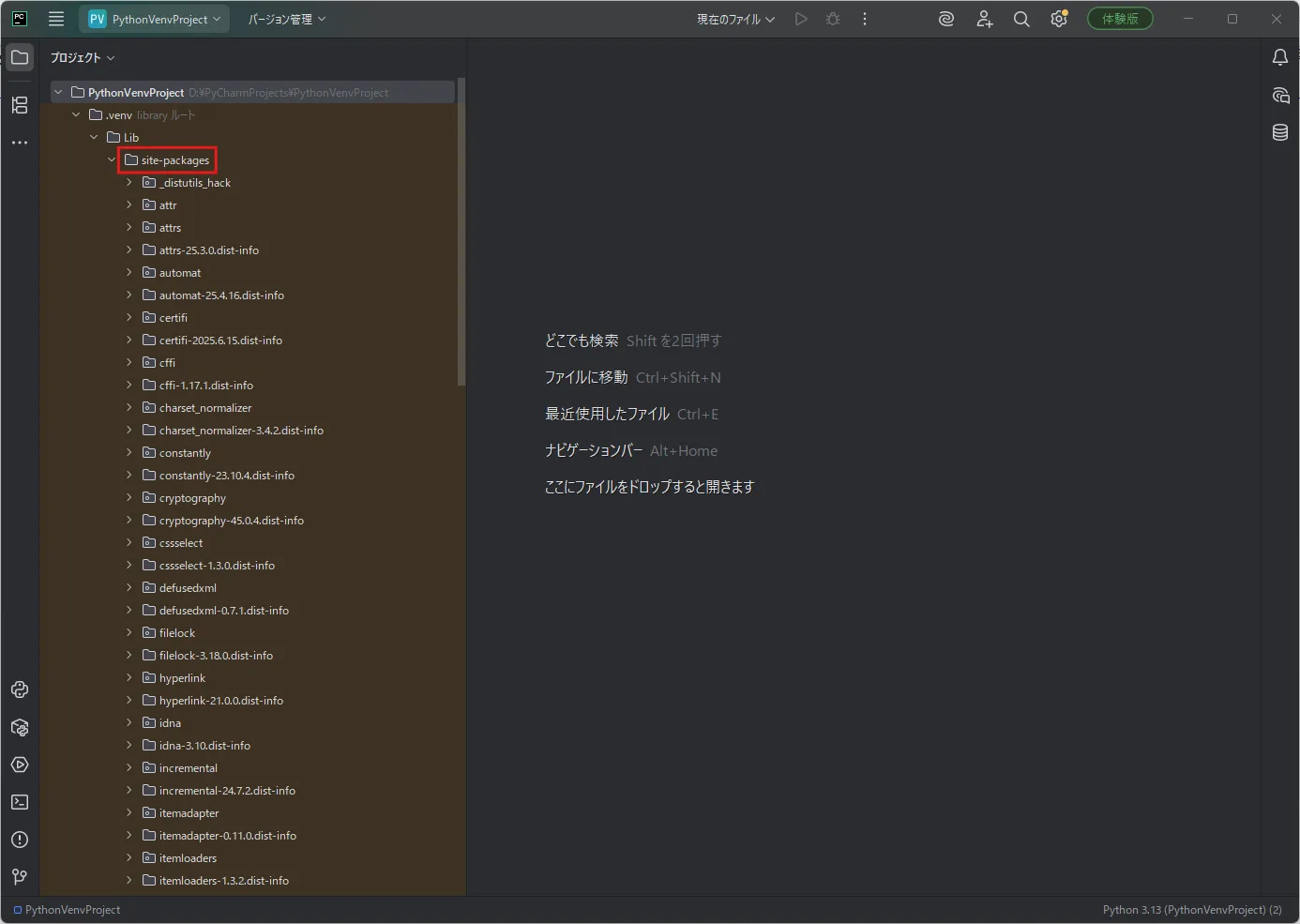Expand the _distutils_hack package
1300x924 pixels.
[129, 182]
